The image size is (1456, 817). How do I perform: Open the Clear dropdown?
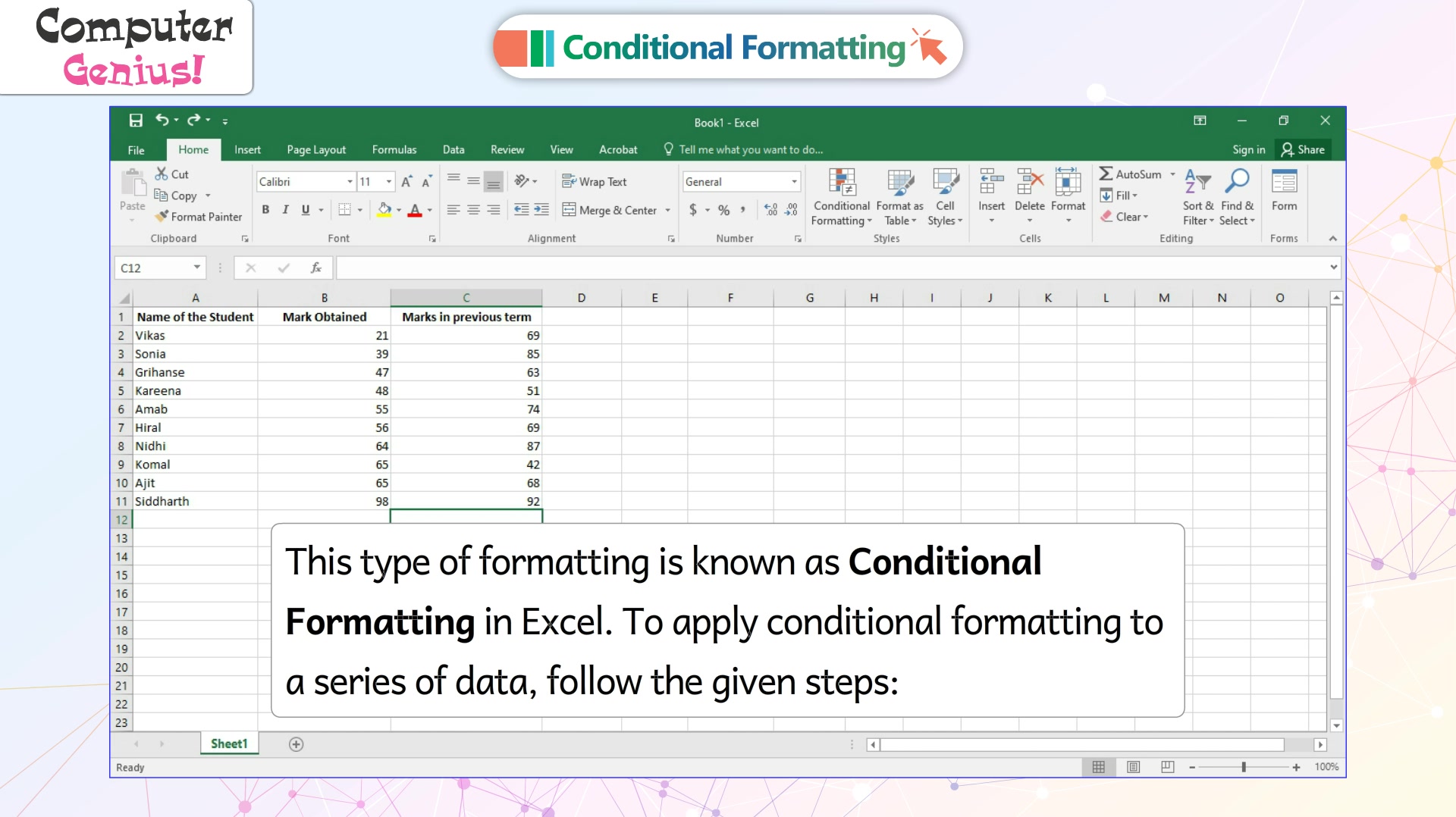click(x=1124, y=217)
